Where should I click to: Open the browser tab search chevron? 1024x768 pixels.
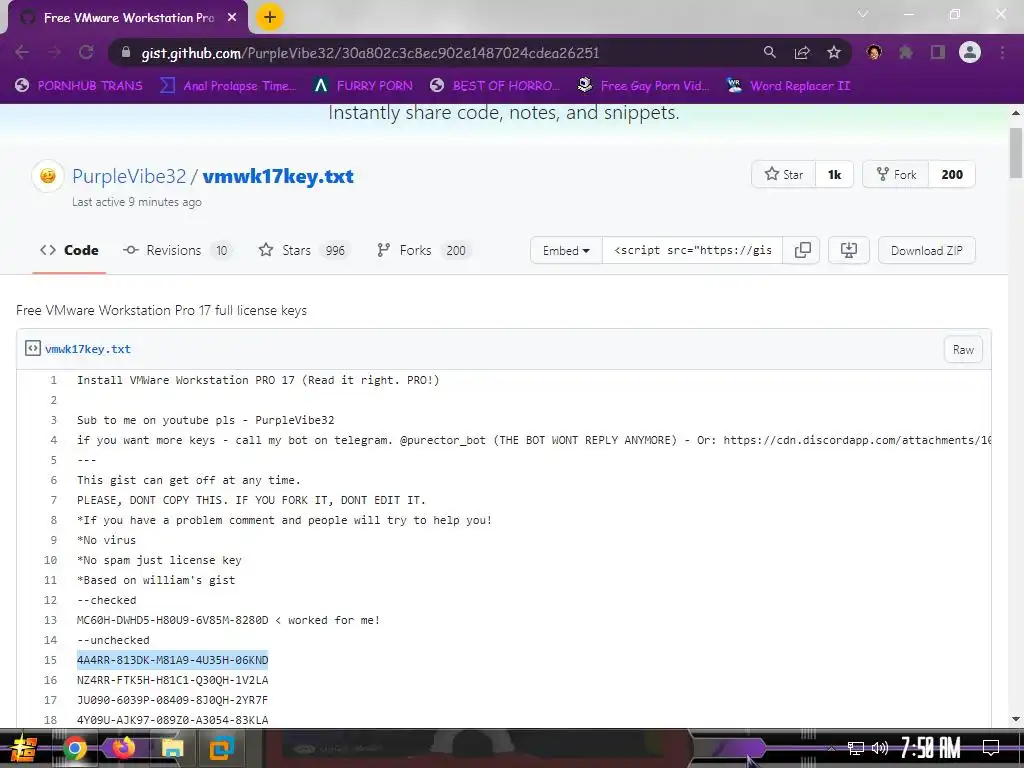pos(863,14)
